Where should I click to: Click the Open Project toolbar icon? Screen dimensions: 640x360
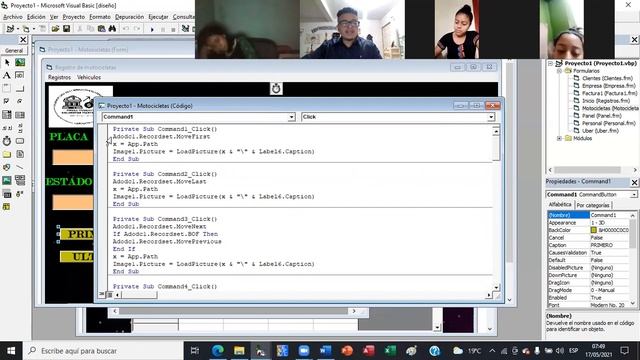(55, 29)
